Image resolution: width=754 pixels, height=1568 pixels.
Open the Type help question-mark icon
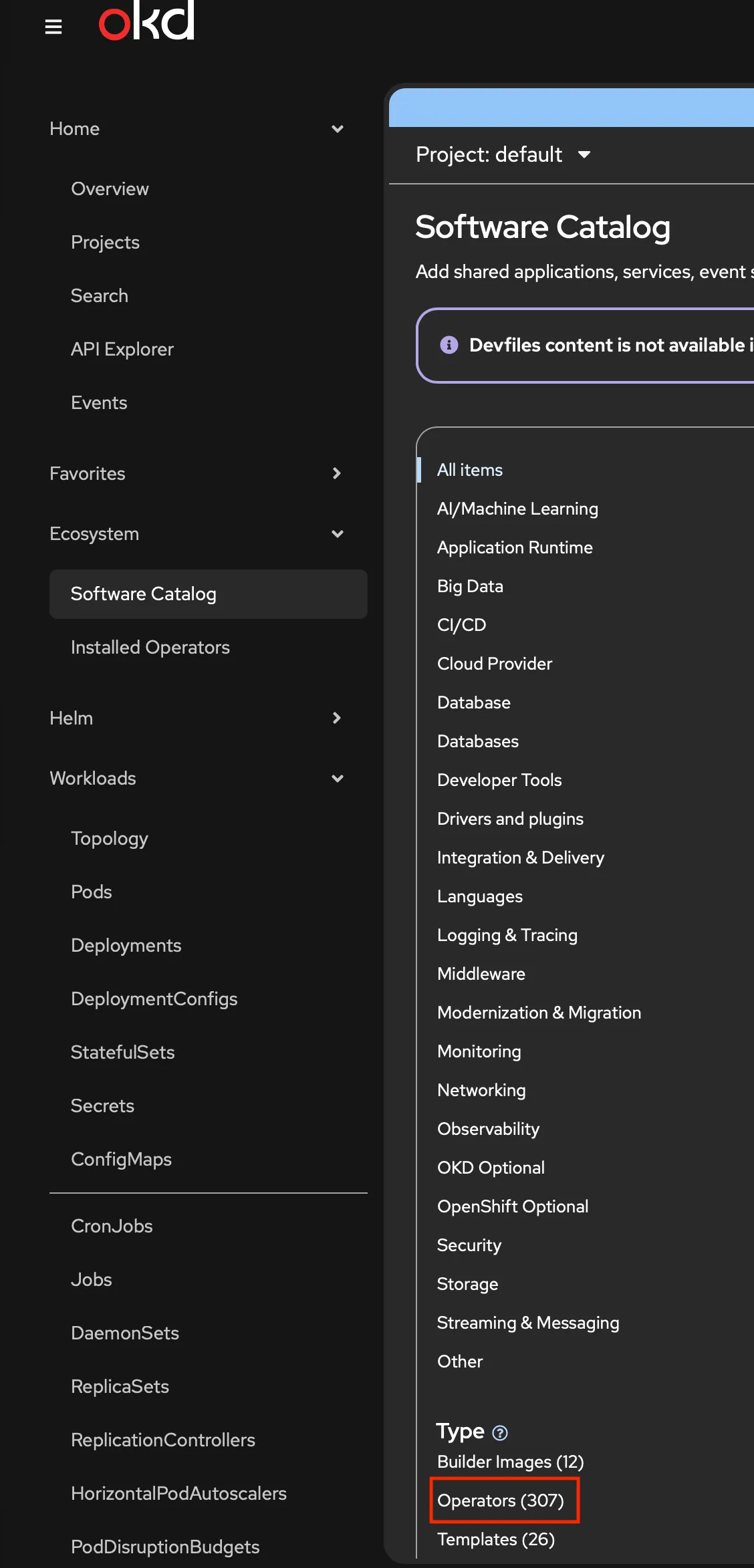coord(500,1432)
